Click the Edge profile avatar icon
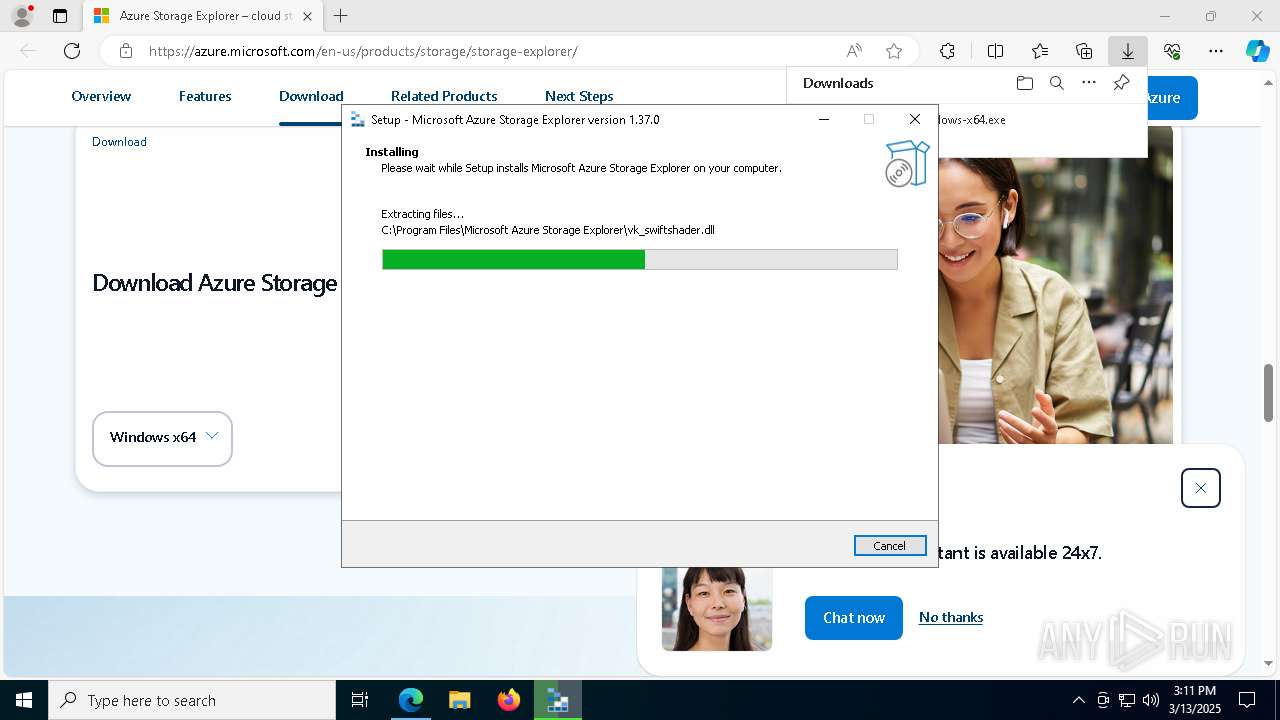The height and width of the screenshot is (720, 1280). point(22,16)
